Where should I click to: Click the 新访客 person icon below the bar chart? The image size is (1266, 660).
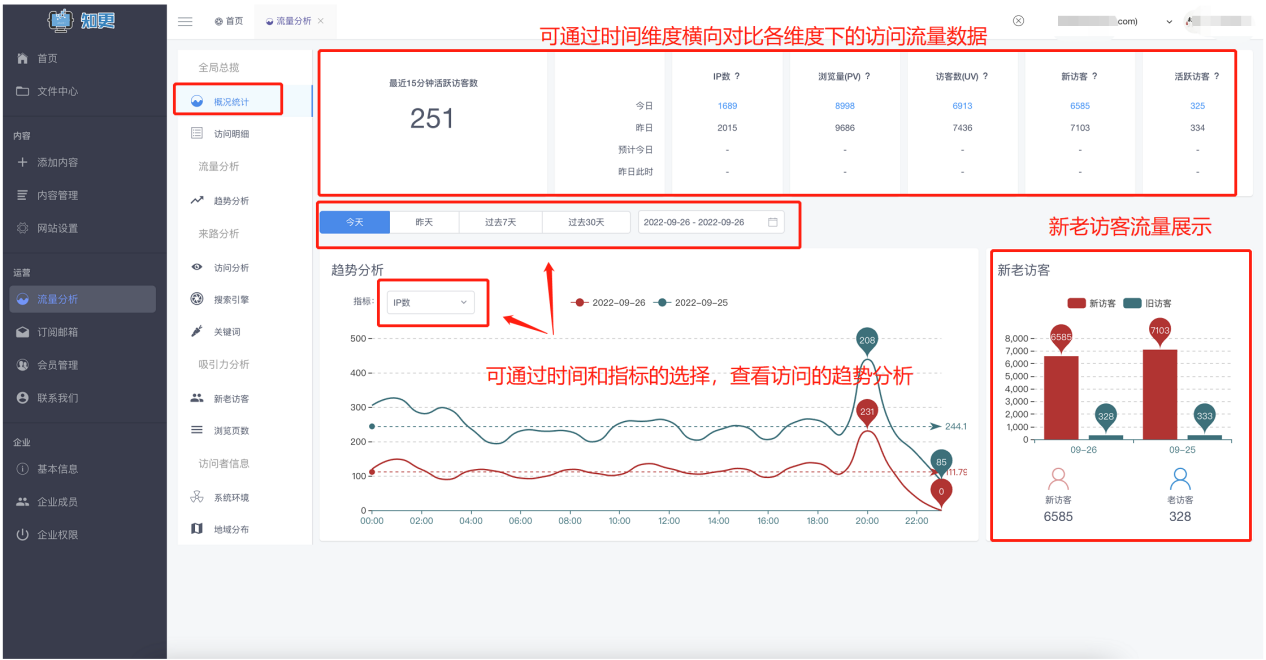point(1057,479)
